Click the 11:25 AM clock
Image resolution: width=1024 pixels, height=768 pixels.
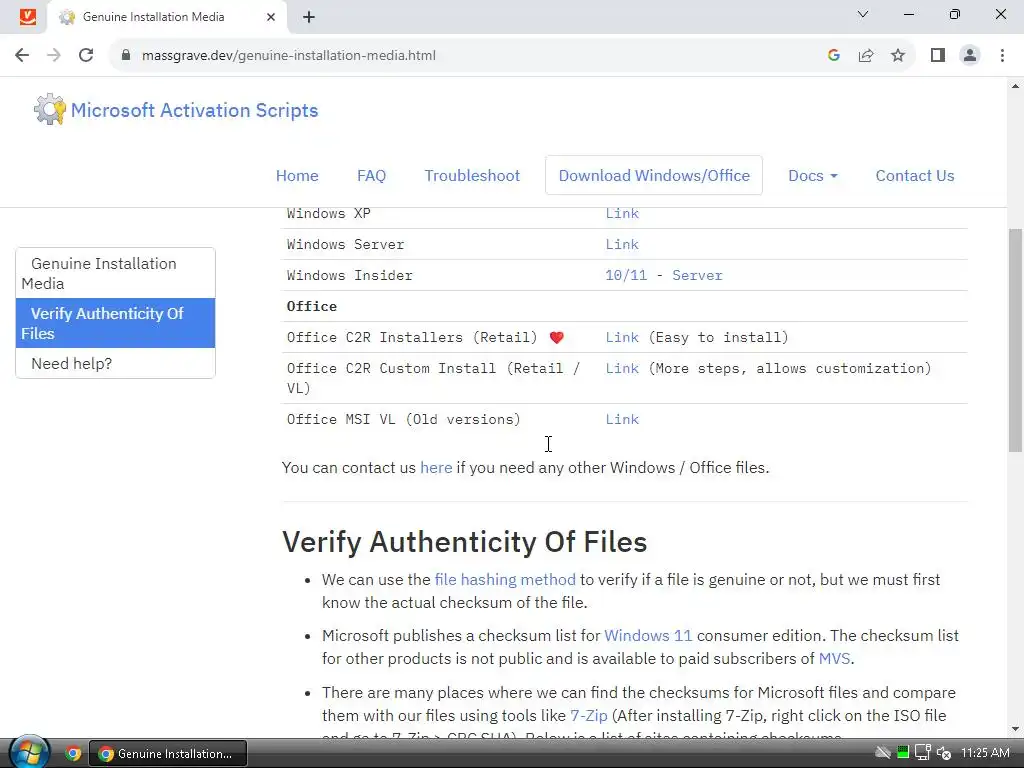coord(985,753)
